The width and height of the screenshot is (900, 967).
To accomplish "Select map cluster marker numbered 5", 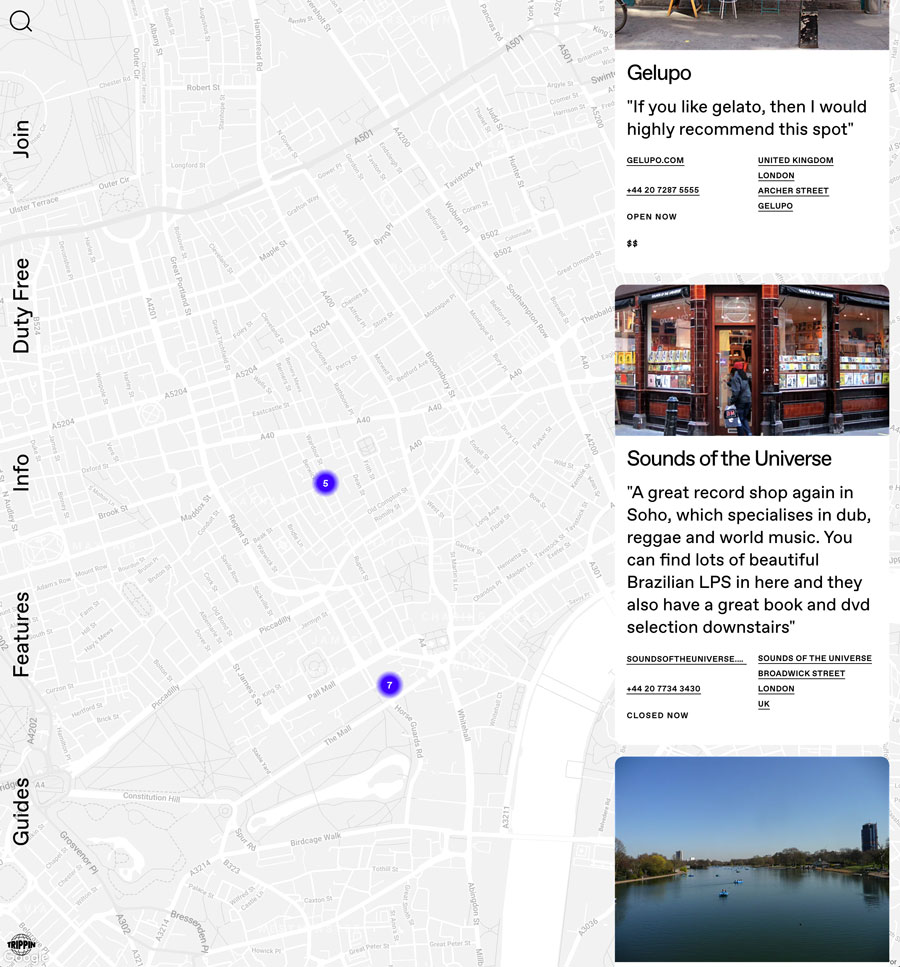I will [x=326, y=483].
